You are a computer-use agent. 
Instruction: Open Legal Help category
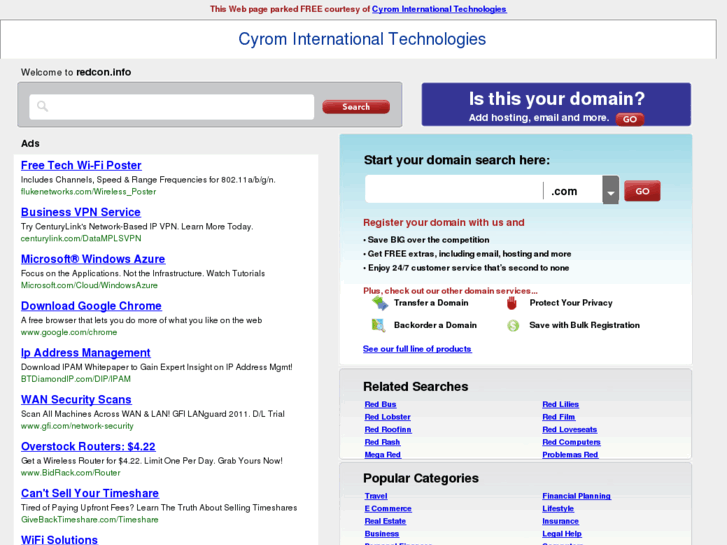coord(562,534)
